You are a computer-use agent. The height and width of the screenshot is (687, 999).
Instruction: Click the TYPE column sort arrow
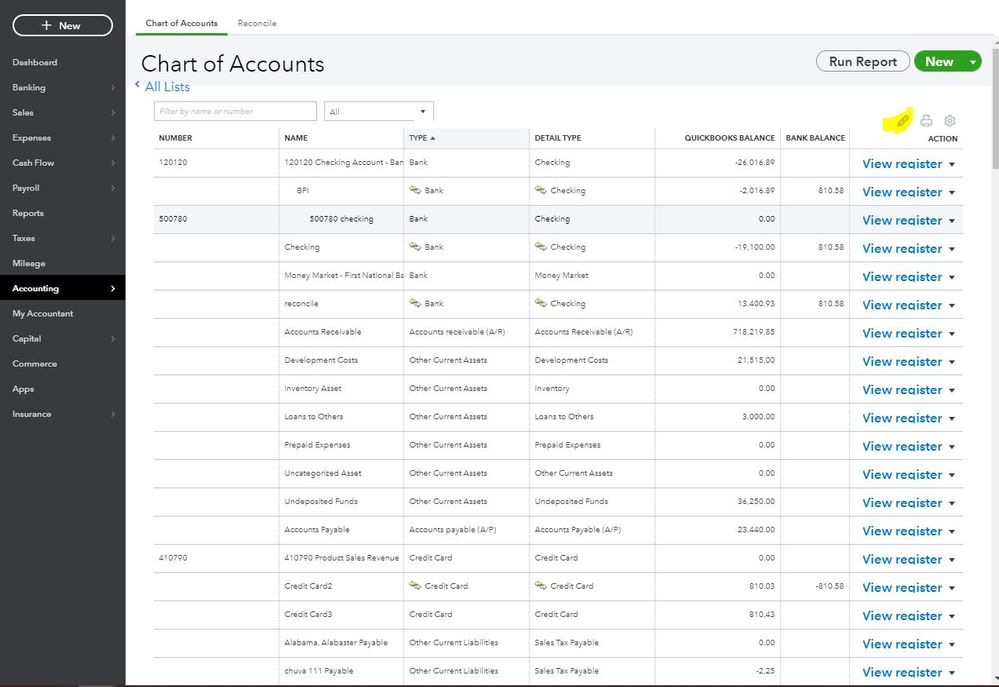pos(433,138)
